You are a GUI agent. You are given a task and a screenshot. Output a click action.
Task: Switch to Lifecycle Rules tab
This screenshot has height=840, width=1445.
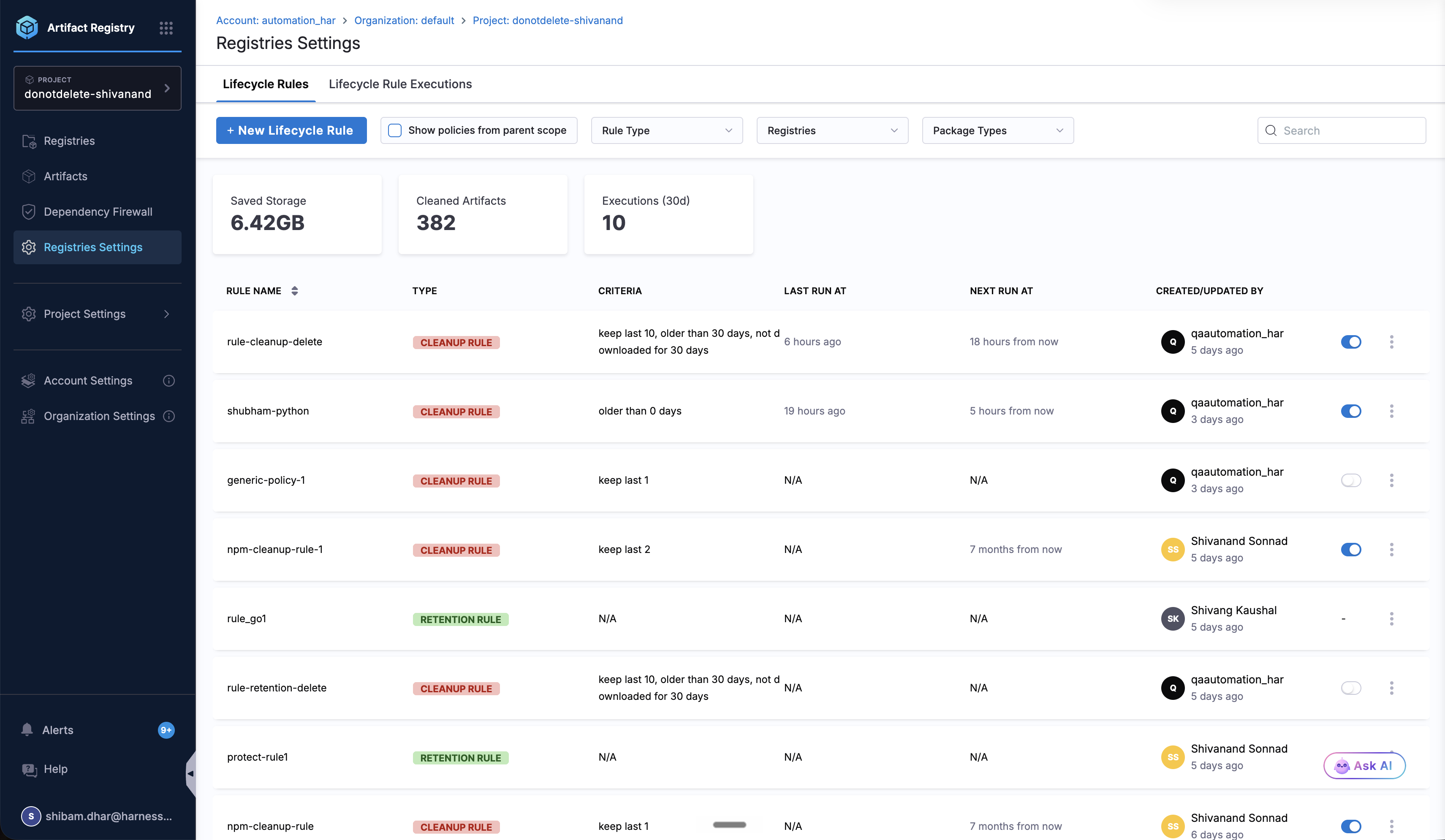pyautogui.click(x=266, y=84)
